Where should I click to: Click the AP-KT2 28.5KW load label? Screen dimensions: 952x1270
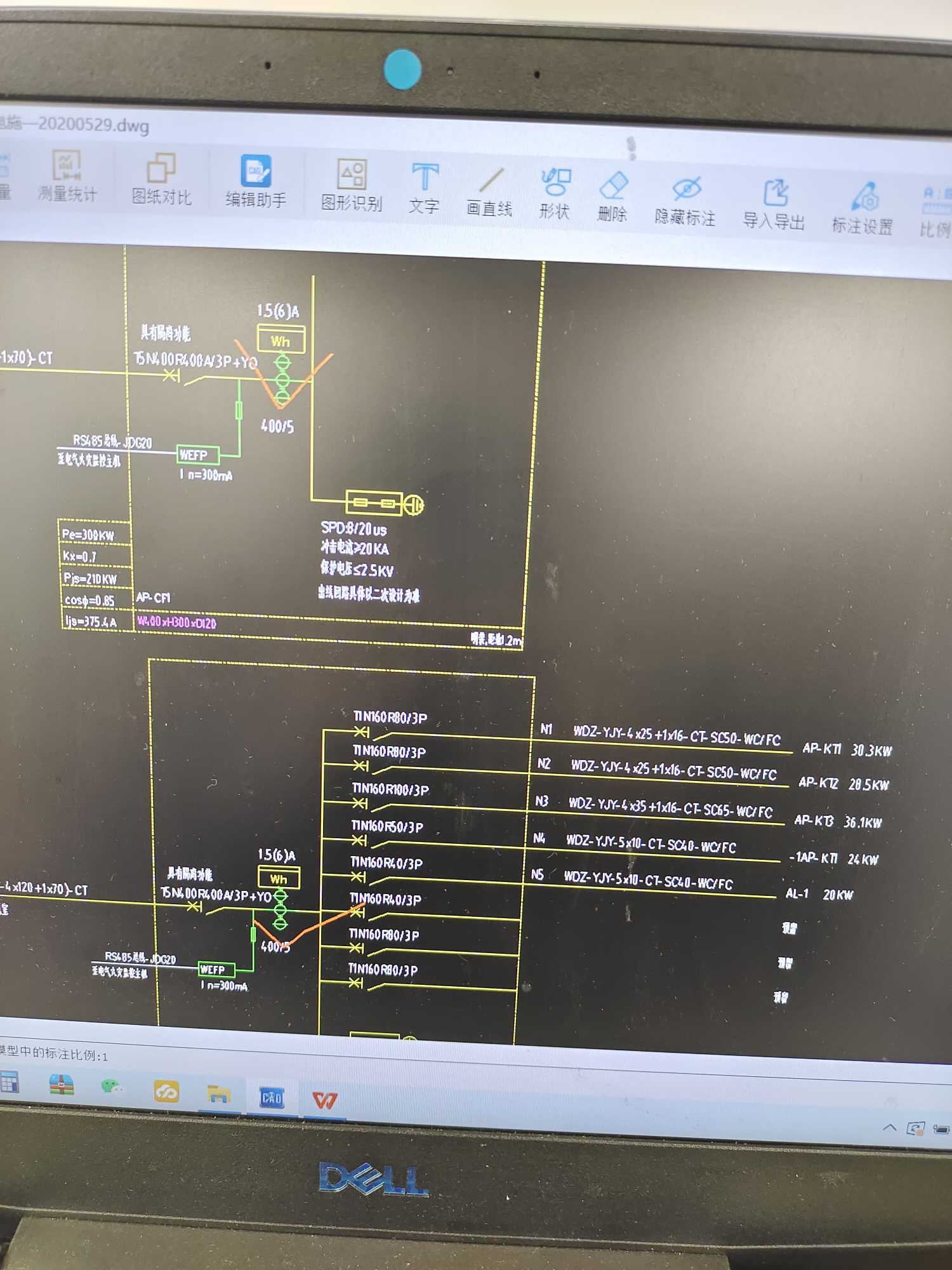click(x=843, y=784)
